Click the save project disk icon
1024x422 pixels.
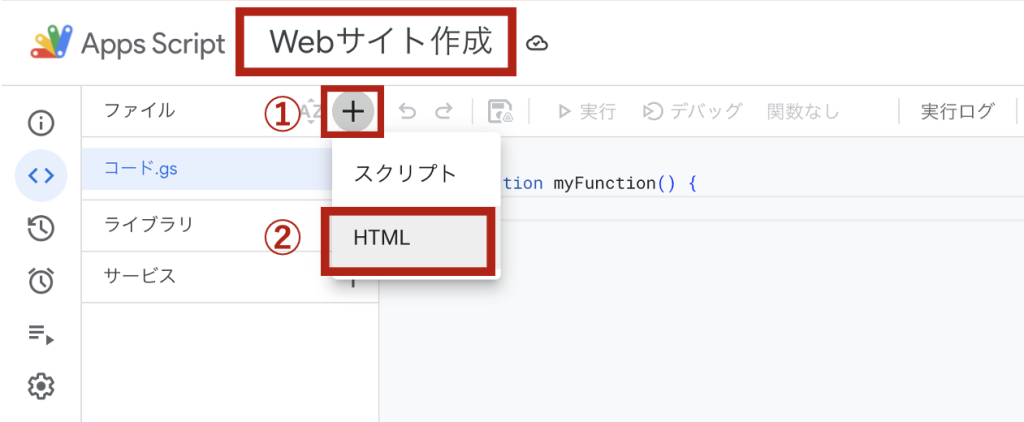pos(500,112)
